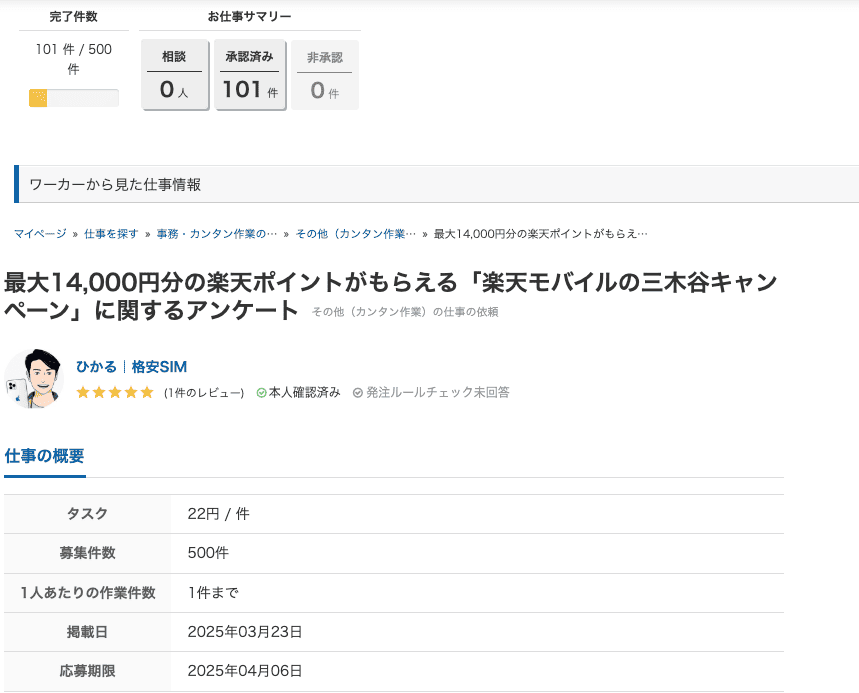Click the gray 発注ルールチェック未回答 check icon
This screenshot has width=859, height=693.
coord(358,393)
